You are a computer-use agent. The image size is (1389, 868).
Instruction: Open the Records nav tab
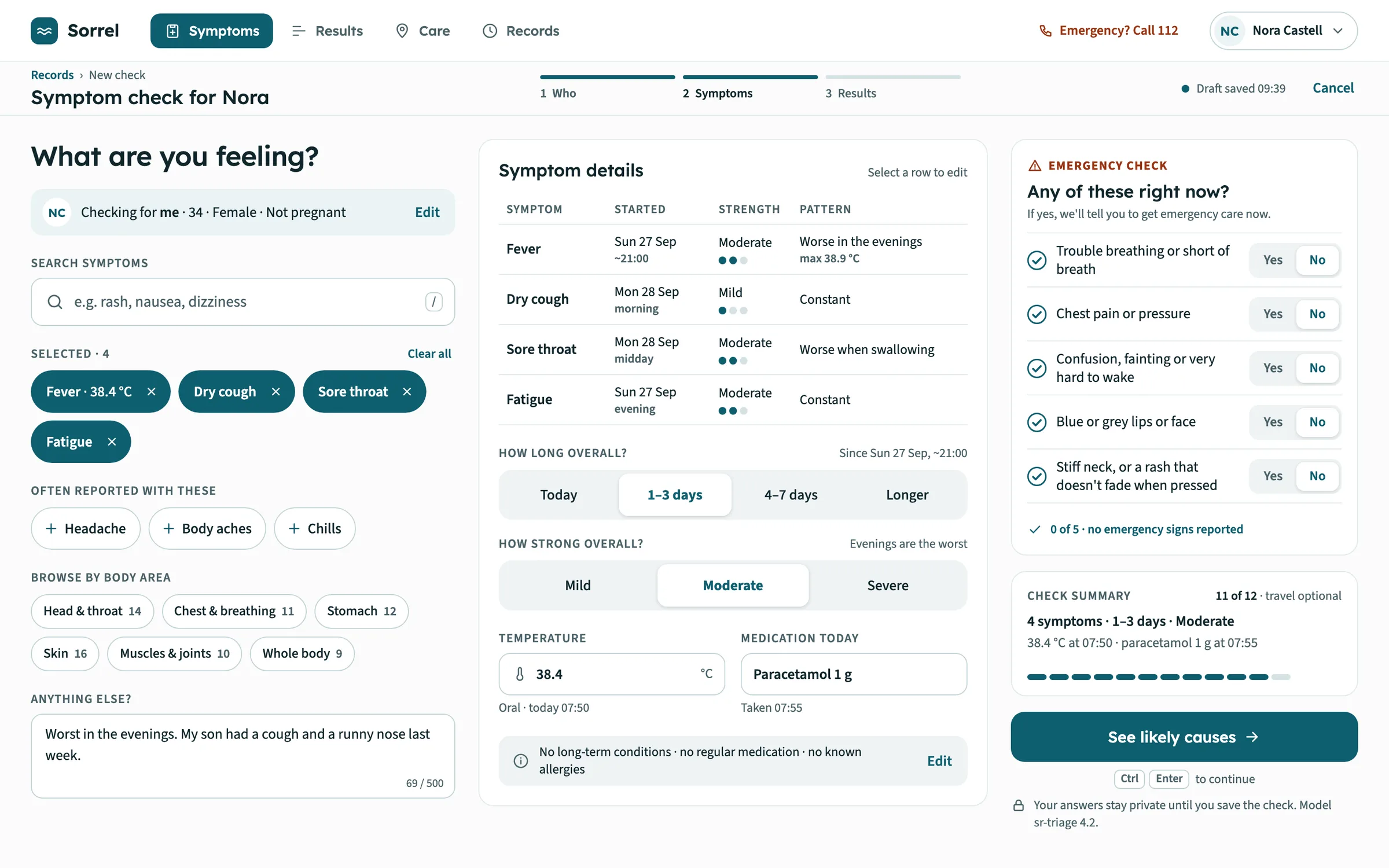521,31
